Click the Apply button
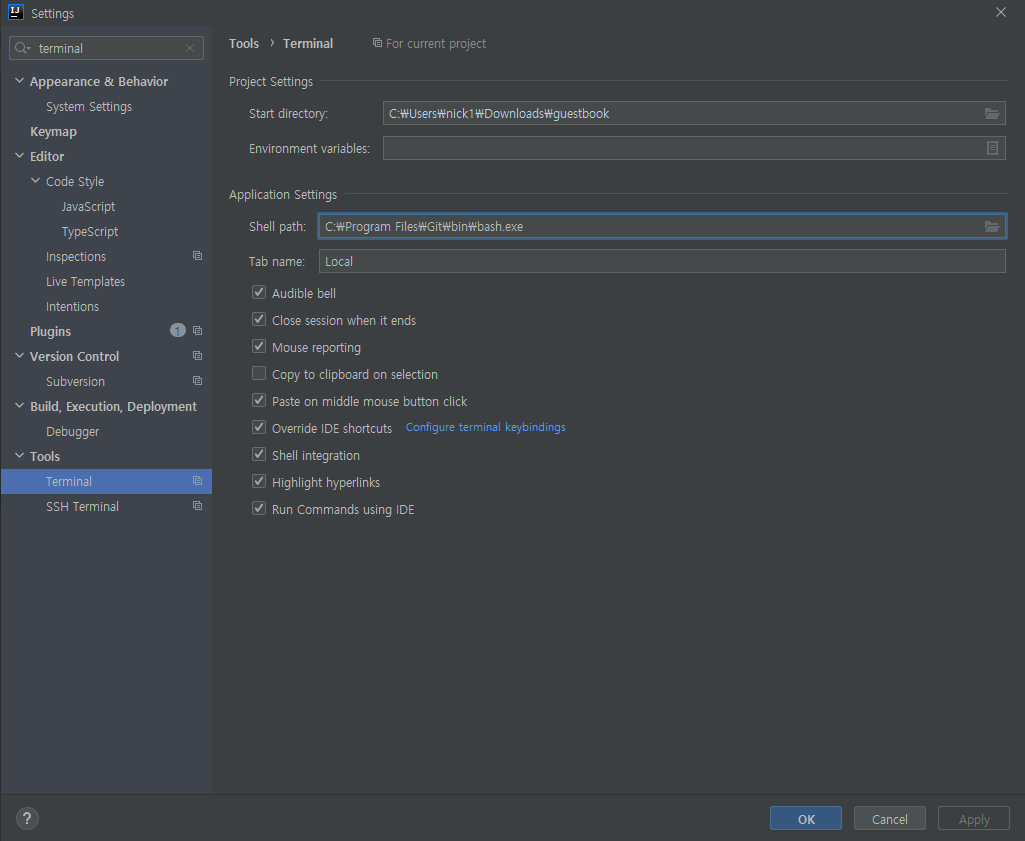Viewport: 1025px width, 841px height. pos(973,818)
